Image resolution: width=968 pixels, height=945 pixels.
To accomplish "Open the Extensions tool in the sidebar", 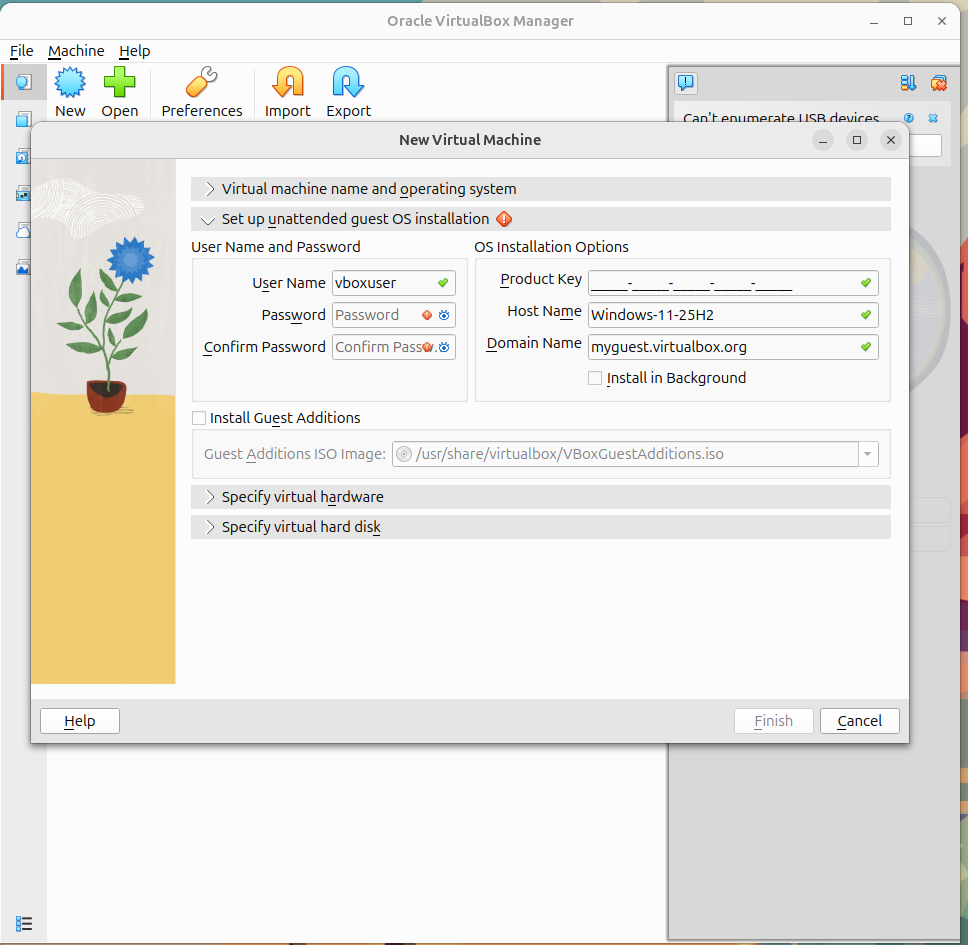I will pyautogui.click(x=22, y=119).
